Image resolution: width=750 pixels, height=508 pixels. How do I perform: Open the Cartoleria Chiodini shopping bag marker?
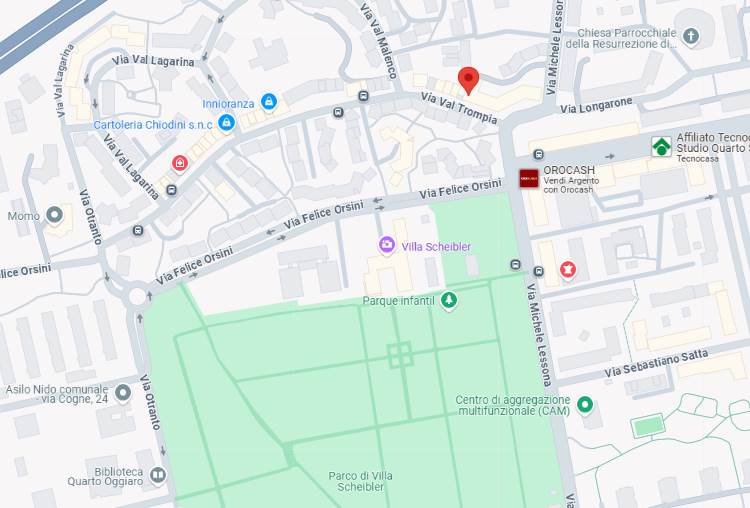click(x=226, y=123)
